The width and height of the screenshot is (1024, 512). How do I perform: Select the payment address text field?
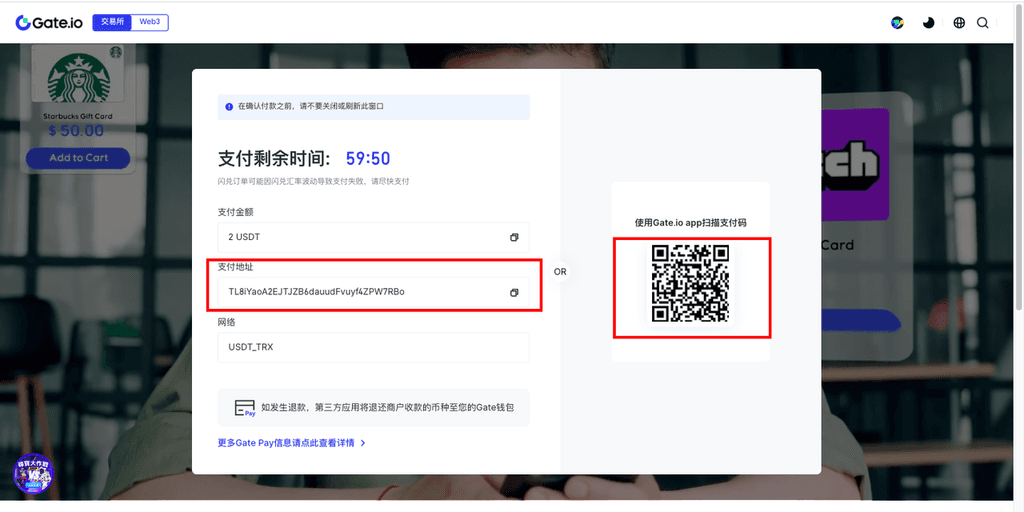[360, 292]
